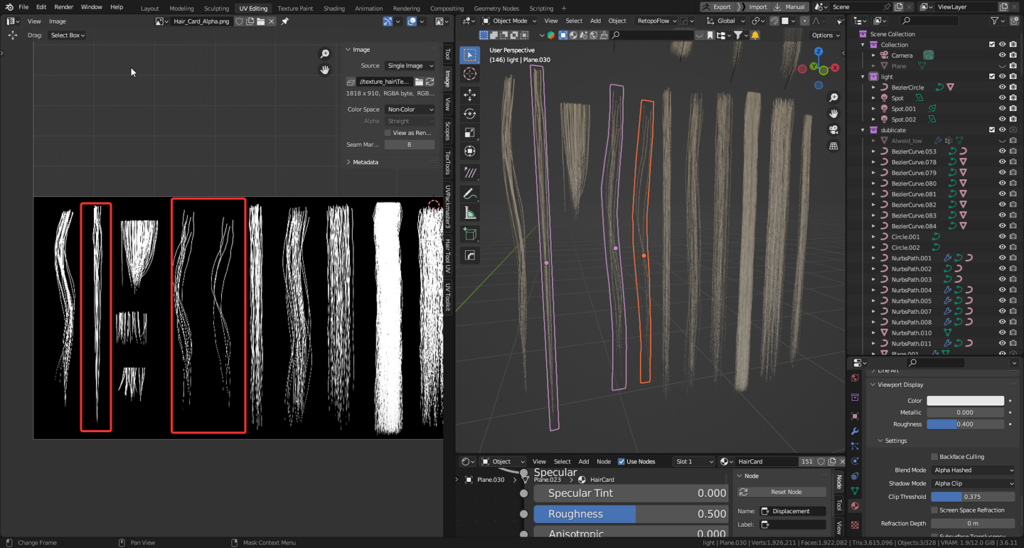Hide the Camera object in outliner
Screen dimensions: 1024x548
[x=1002, y=55]
